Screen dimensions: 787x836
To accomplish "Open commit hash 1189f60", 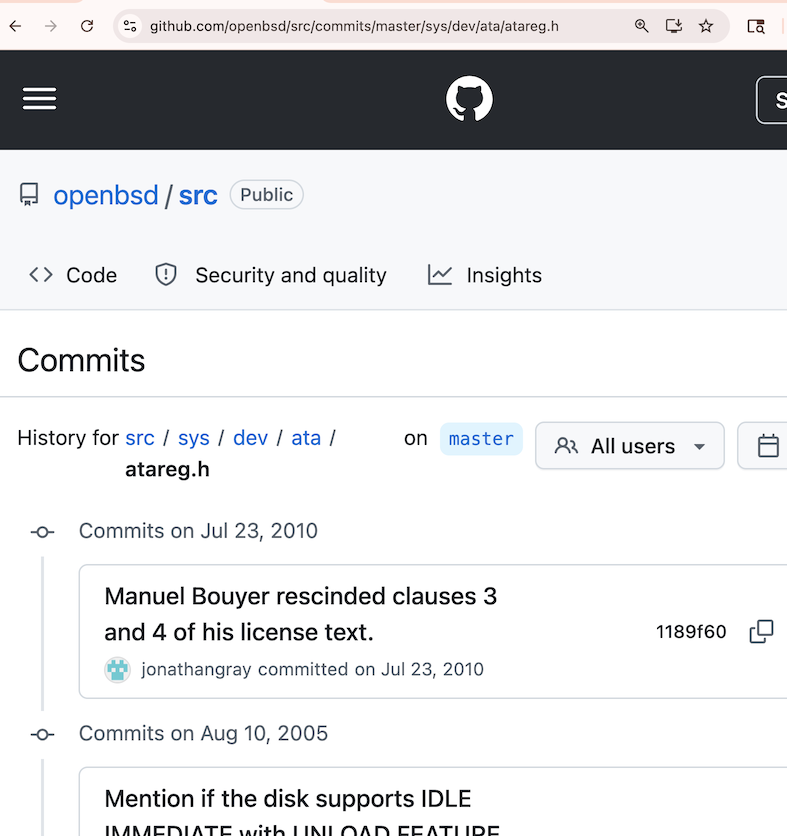I will (691, 632).
